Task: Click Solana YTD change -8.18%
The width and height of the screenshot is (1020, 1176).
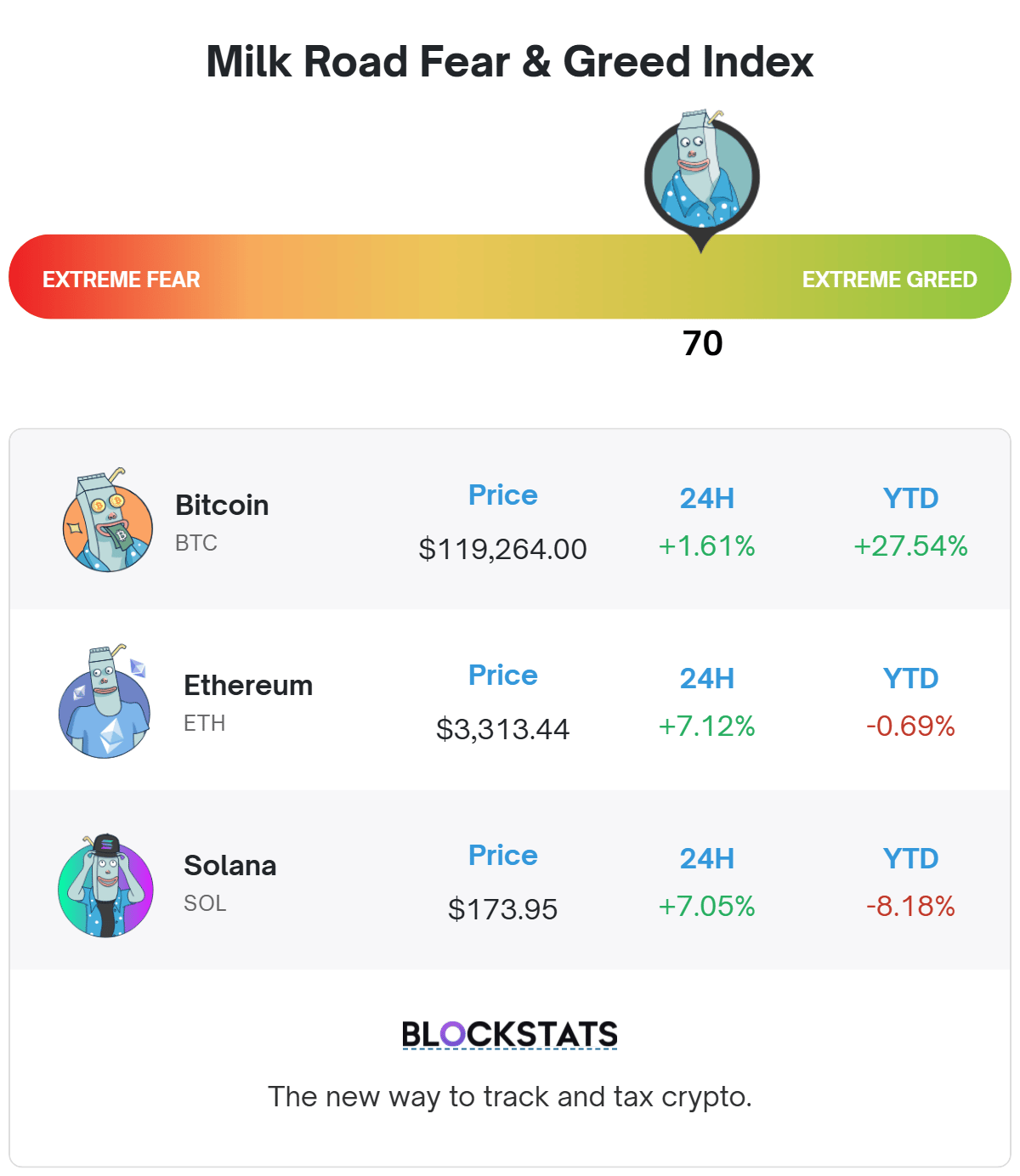Action: pyautogui.click(x=911, y=906)
